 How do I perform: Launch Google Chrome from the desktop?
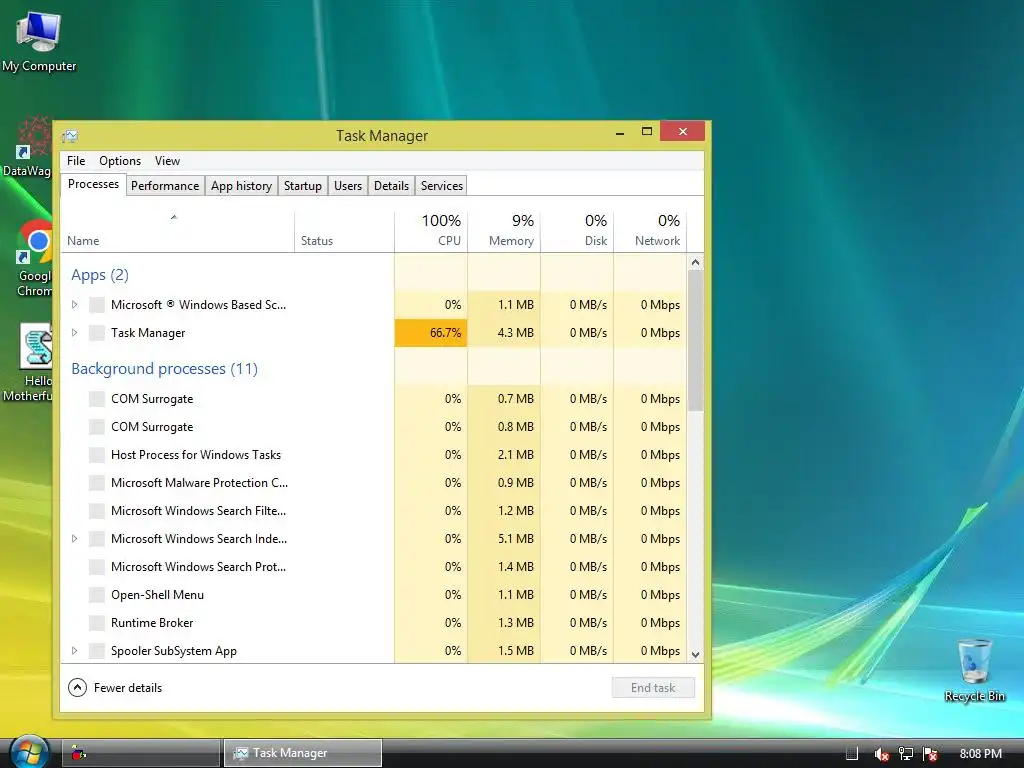pos(34,258)
